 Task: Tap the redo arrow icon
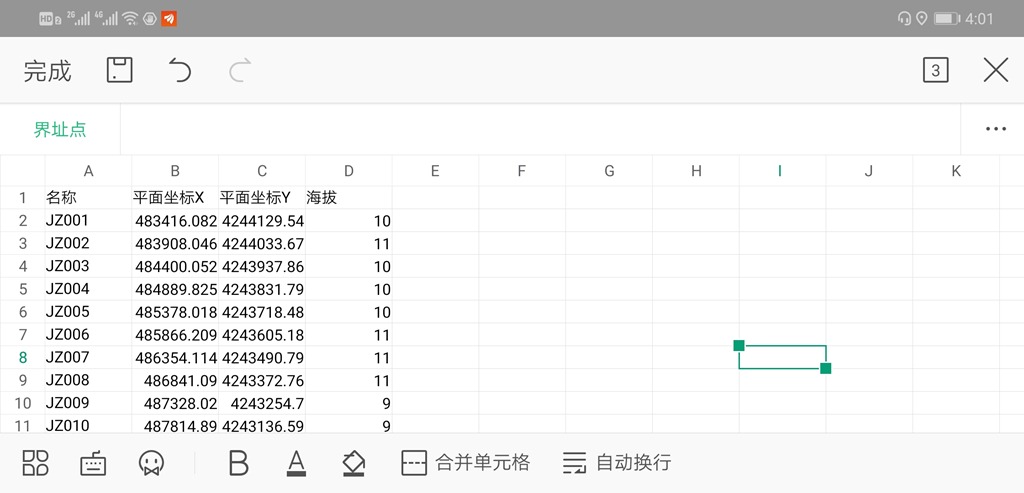[240, 70]
